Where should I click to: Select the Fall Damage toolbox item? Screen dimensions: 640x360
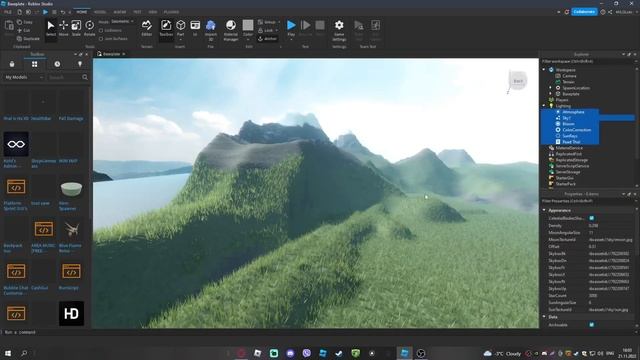pos(71,105)
